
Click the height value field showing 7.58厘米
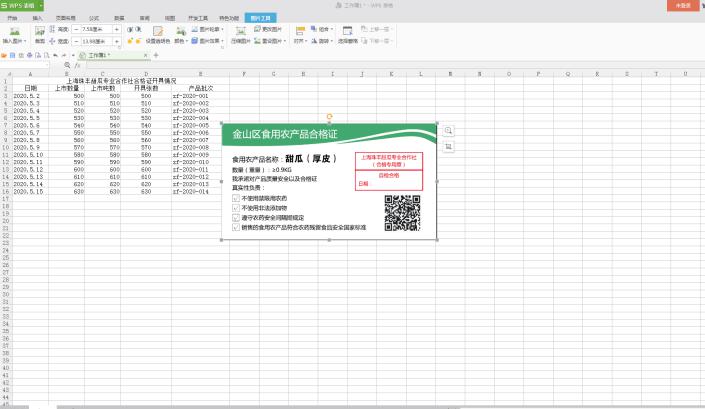(96, 29)
